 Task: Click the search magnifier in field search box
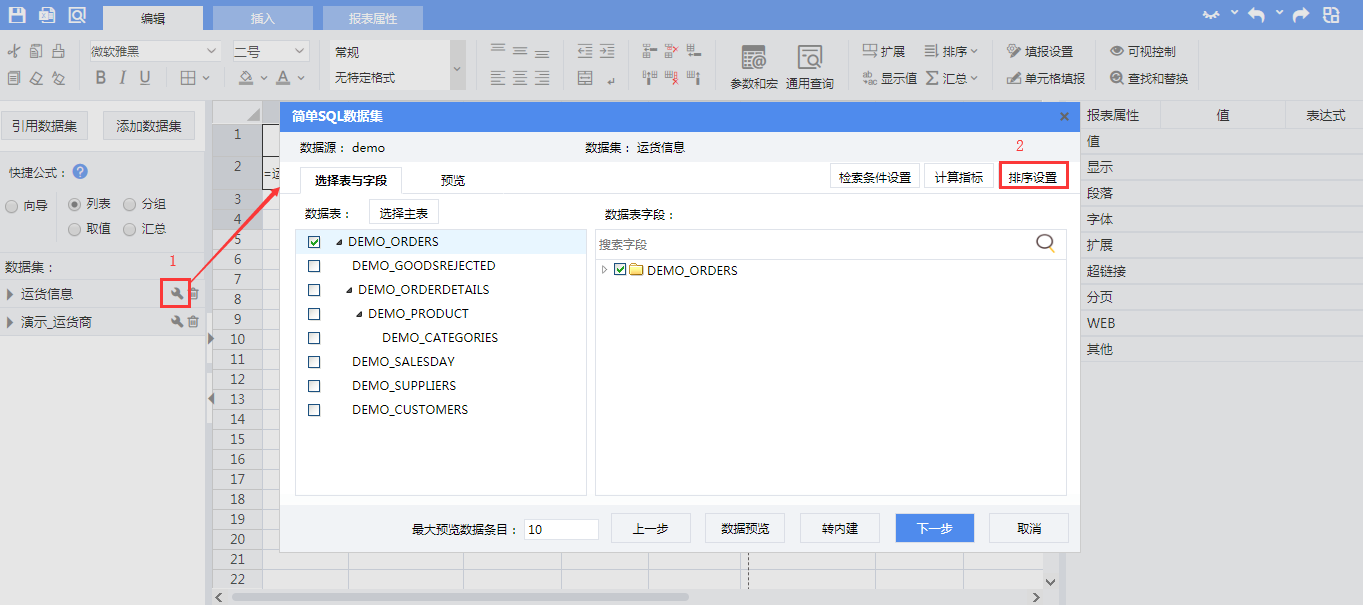[1045, 243]
